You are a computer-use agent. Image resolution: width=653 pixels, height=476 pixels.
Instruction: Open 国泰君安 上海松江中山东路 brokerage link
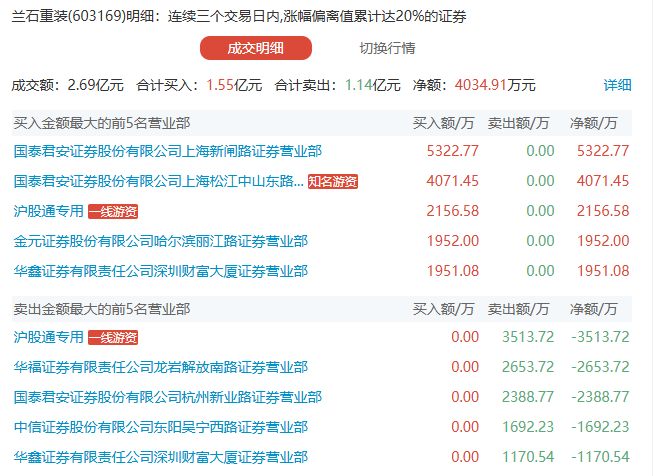coord(158,181)
